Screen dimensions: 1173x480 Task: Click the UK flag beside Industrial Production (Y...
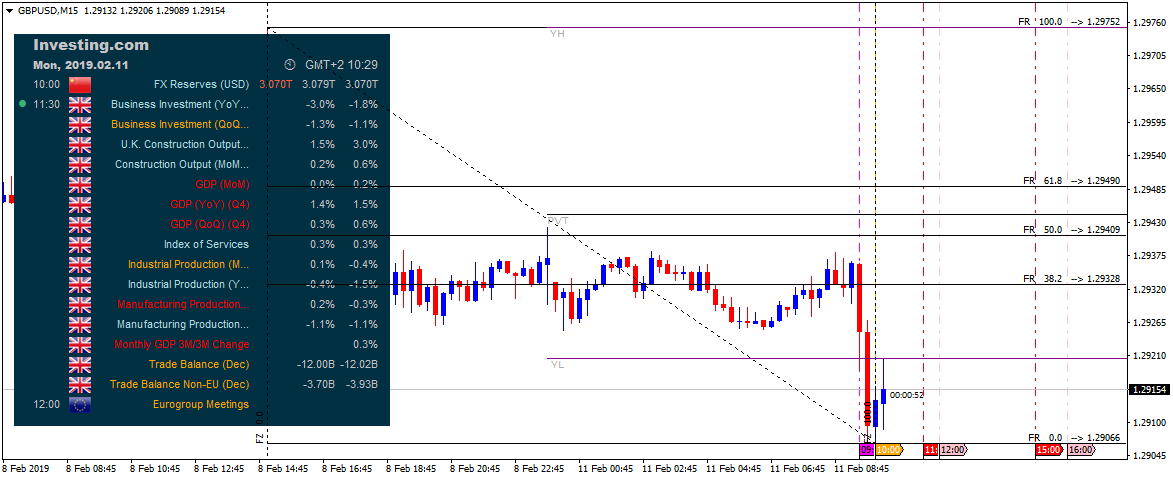click(x=79, y=284)
